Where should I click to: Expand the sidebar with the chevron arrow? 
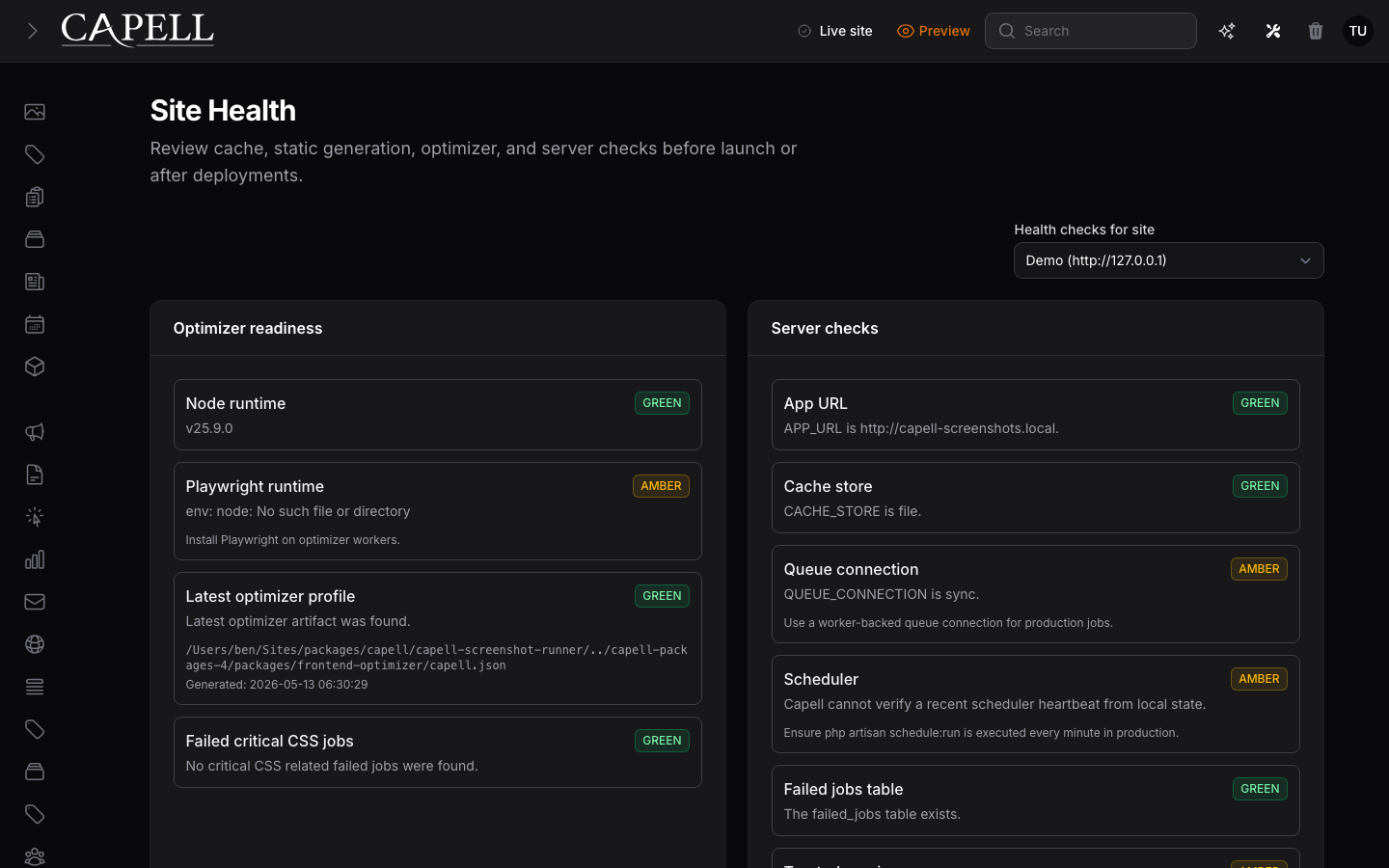[32, 31]
